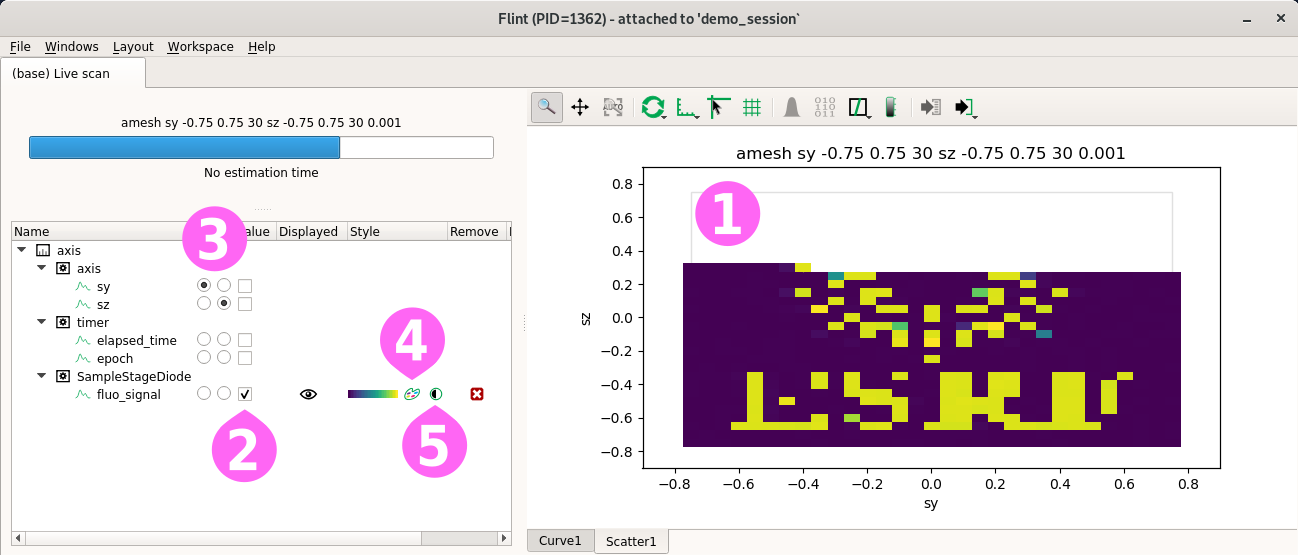
Task: Click the device icon beside timer
Action: [62, 323]
